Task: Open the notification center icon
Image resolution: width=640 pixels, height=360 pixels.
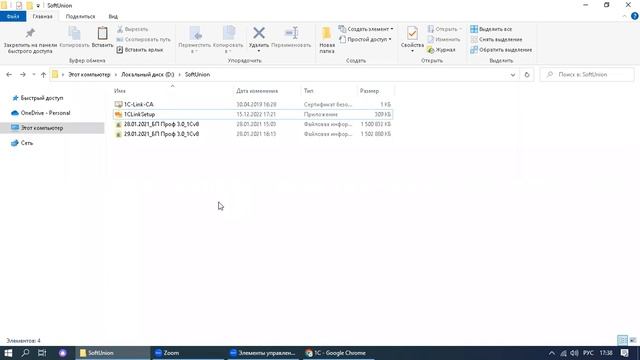Action: pyautogui.click(x=624, y=353)
